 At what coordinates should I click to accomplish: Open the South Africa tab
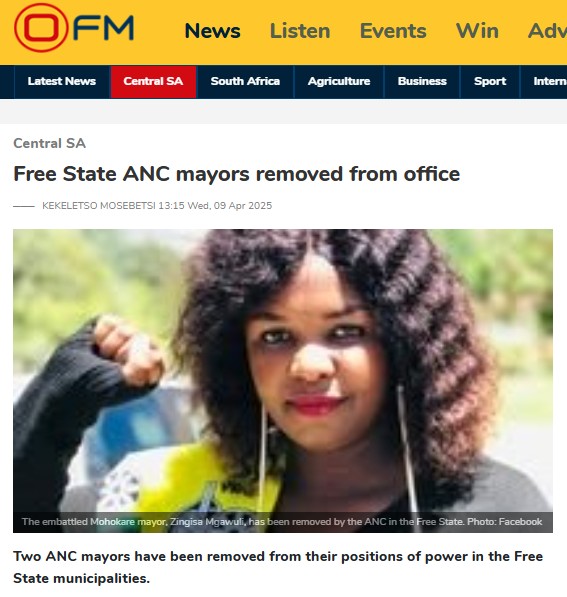click(245, 81)
